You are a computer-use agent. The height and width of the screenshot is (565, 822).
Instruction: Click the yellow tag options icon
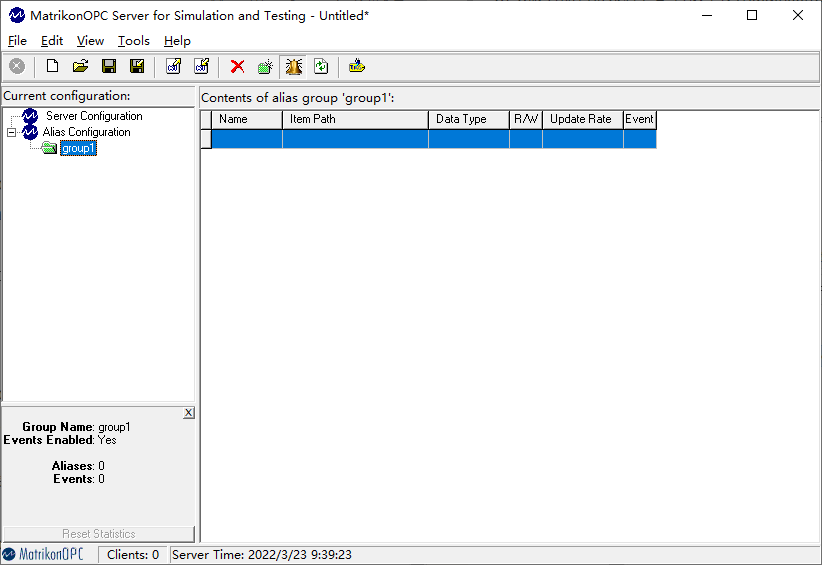point(356,67)
